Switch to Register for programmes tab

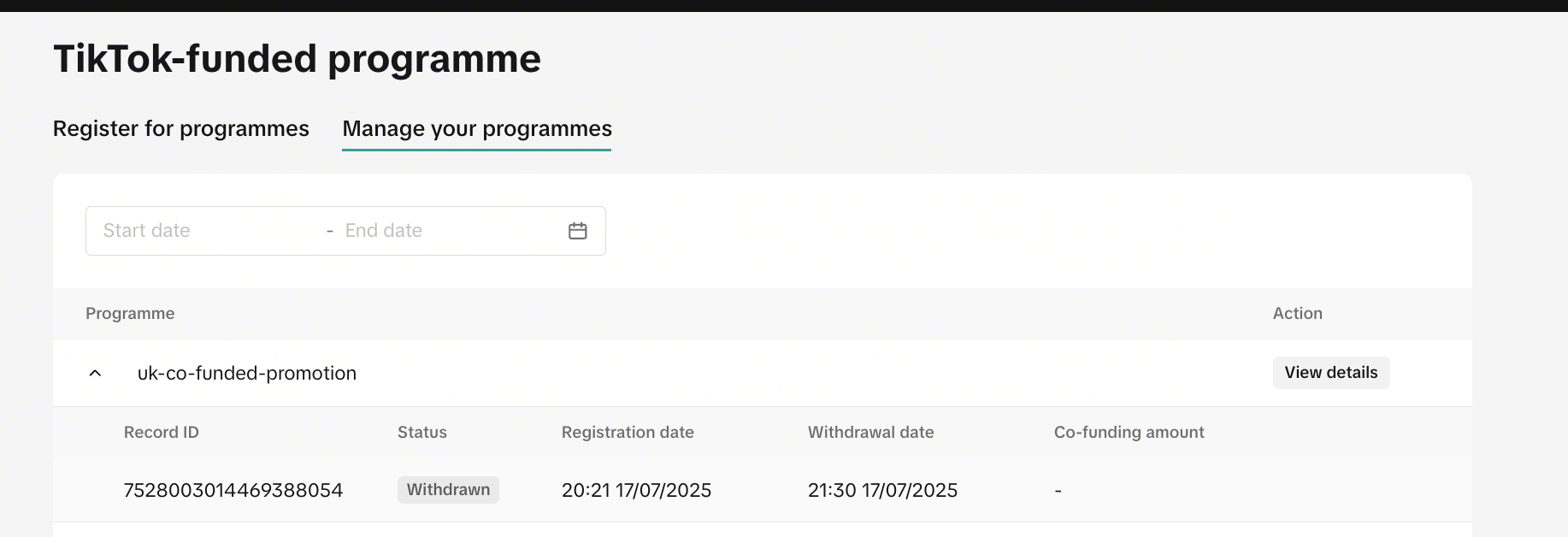pos(181,128)
